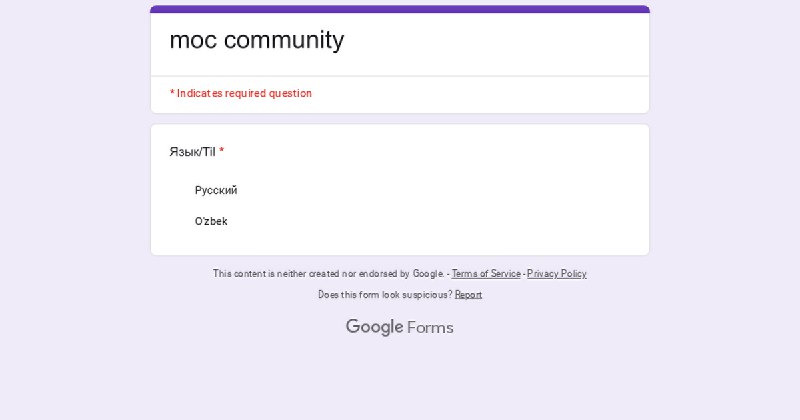Click the 'neither created nor endorsed by Google' disclaimer
Image resolution: width=800 pixels, height=420 pixels.
tap(328, 274)
